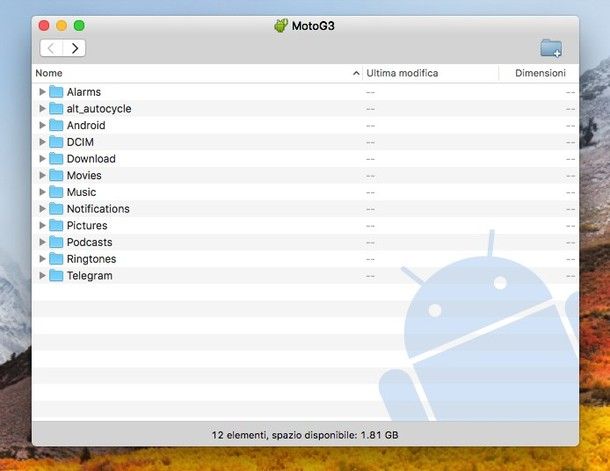Expand the Ringtones folder disclosure triangle
The width and height of the screenshot is (610, 471).
42,259
